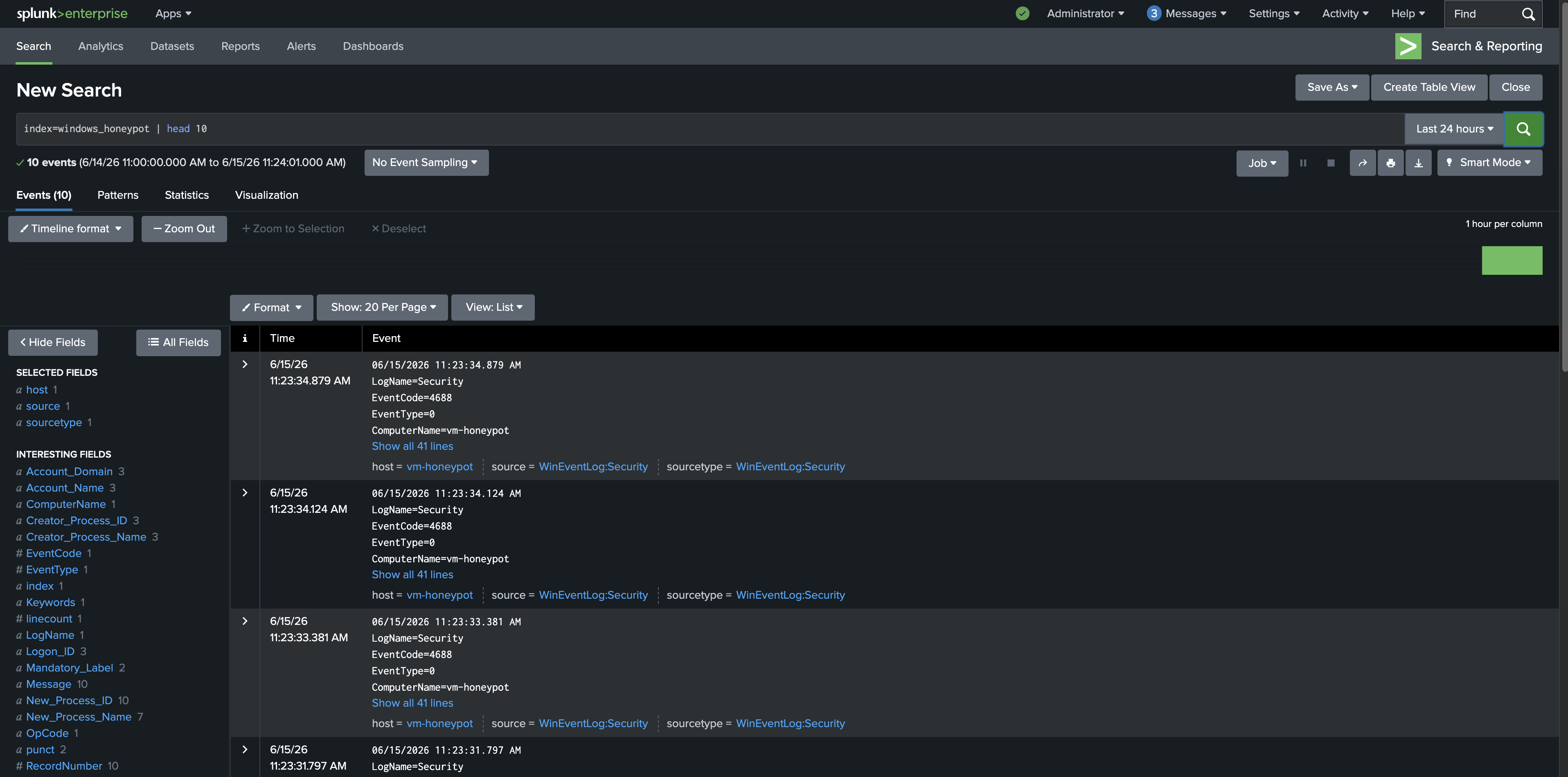Image resolution: width=1568 pixels, height=777 pixels.
Task: Click the Search & Reporting app logo
Action: [1408, 46]
